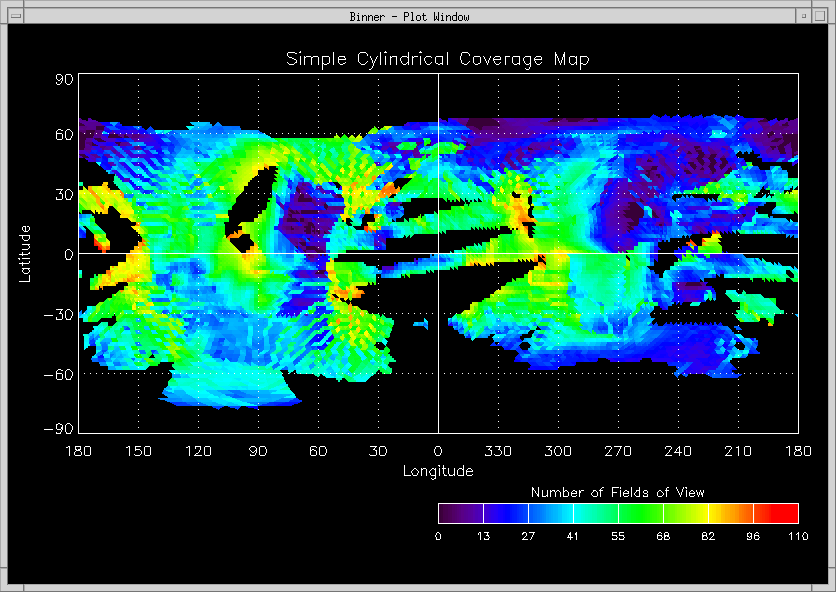
Task: Click the orange 82–96 colorbar segment
Action: [x=730, y=513]
